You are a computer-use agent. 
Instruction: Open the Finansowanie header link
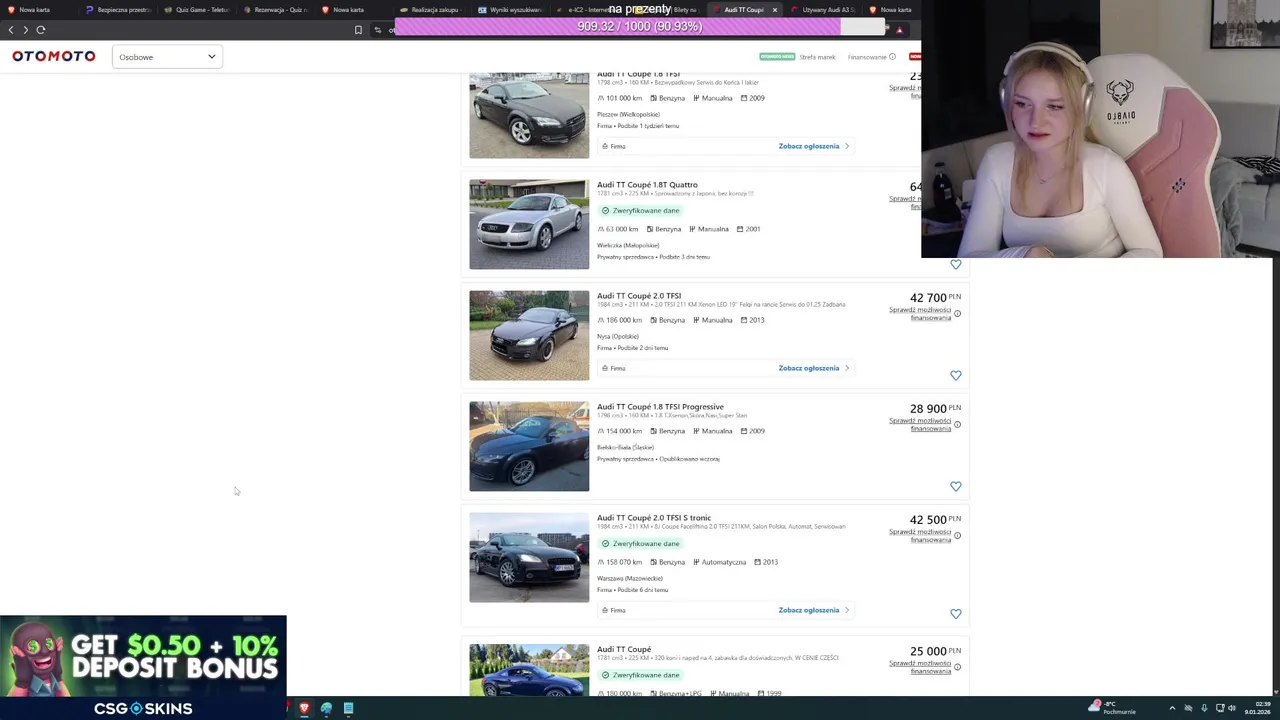pos(867,57)
